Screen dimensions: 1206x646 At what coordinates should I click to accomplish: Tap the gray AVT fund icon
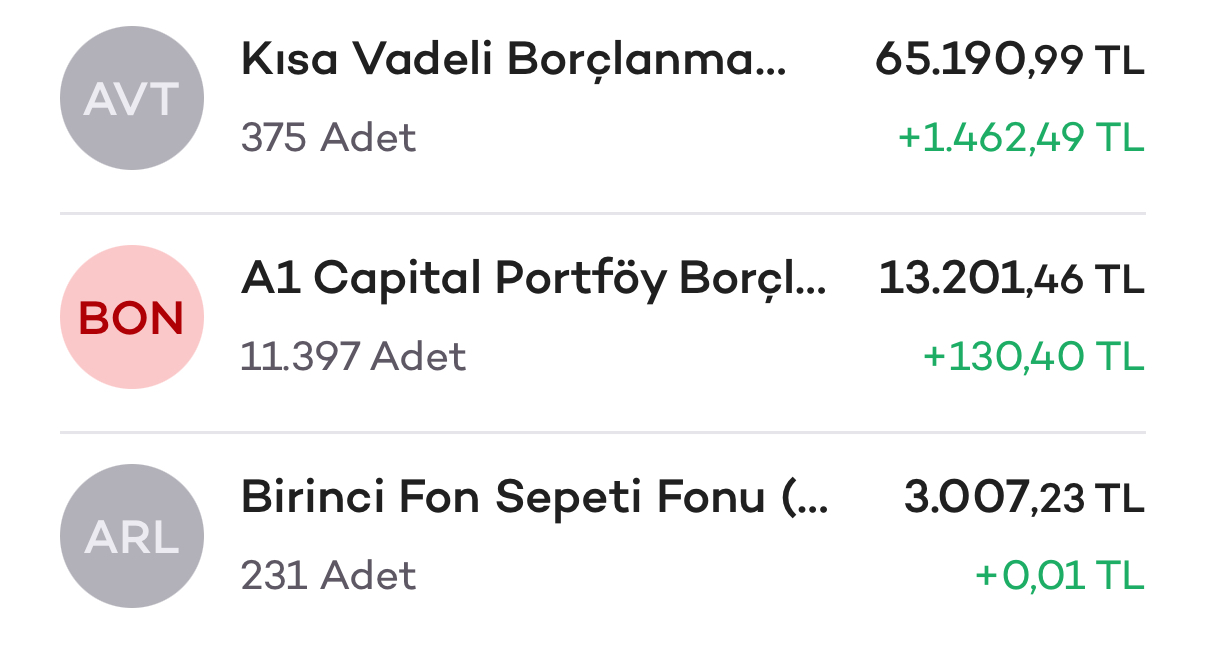(132, 98)
